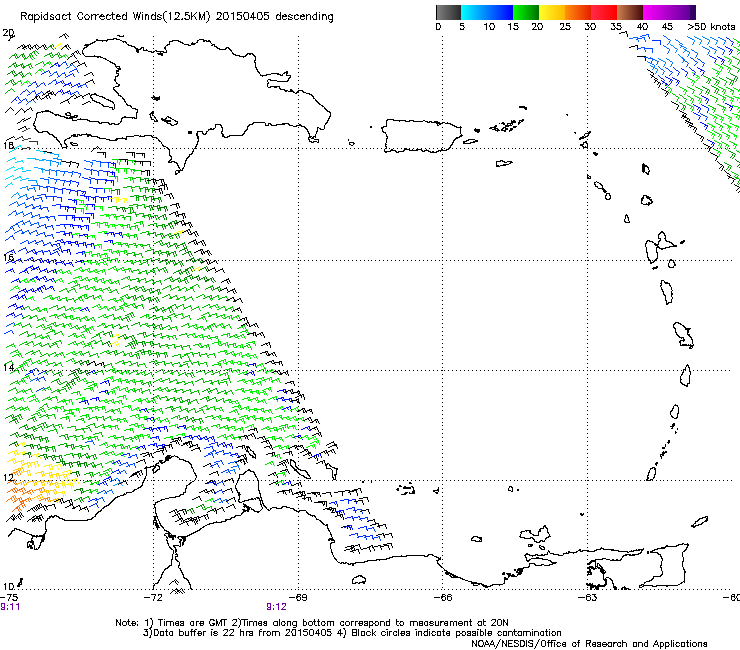Click the '>50 knots' legend label
The width and height of the screenshot is (740, 650).
coord(711,27)
